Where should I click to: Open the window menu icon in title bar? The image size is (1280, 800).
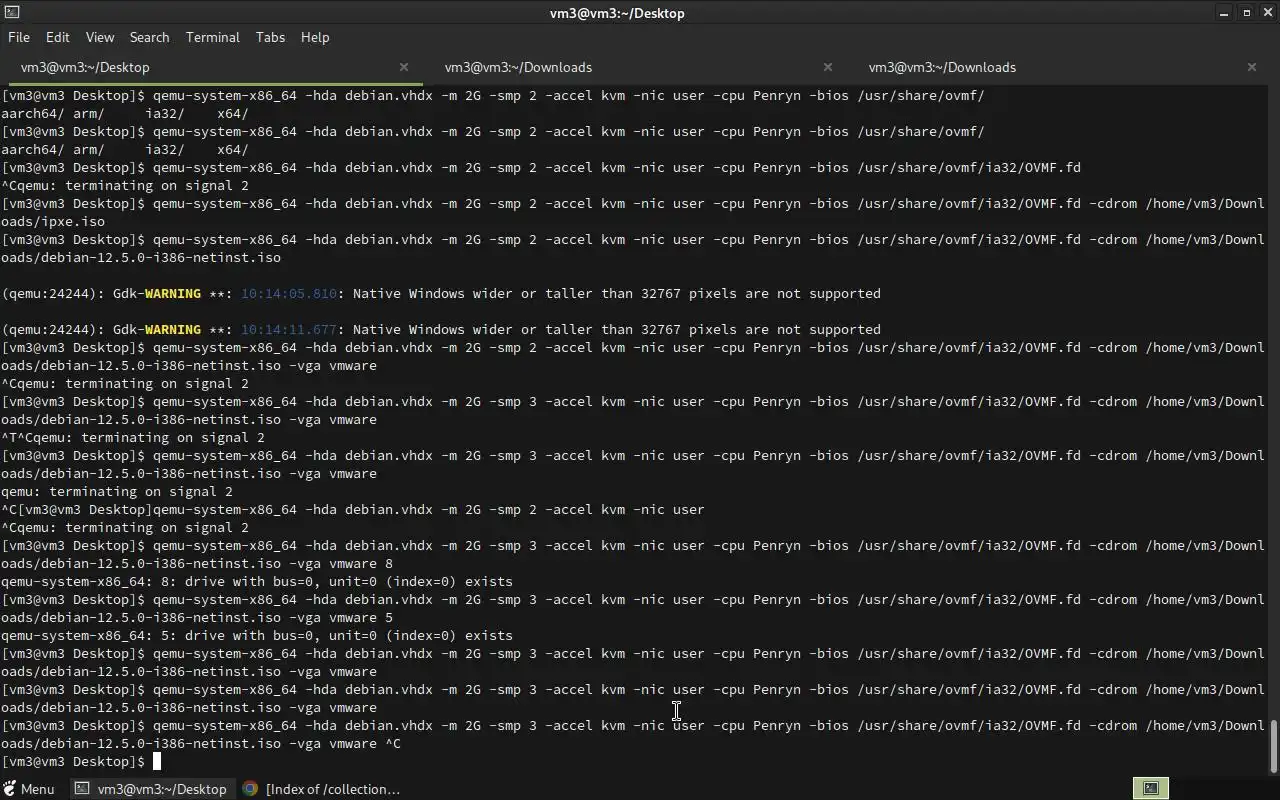pyautogui.click(x=10, y=13)
